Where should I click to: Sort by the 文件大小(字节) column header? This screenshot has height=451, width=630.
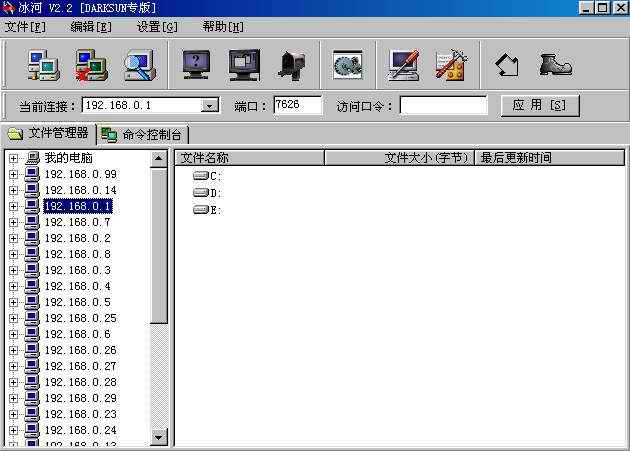pyautogui.click(x=399, y=158)
